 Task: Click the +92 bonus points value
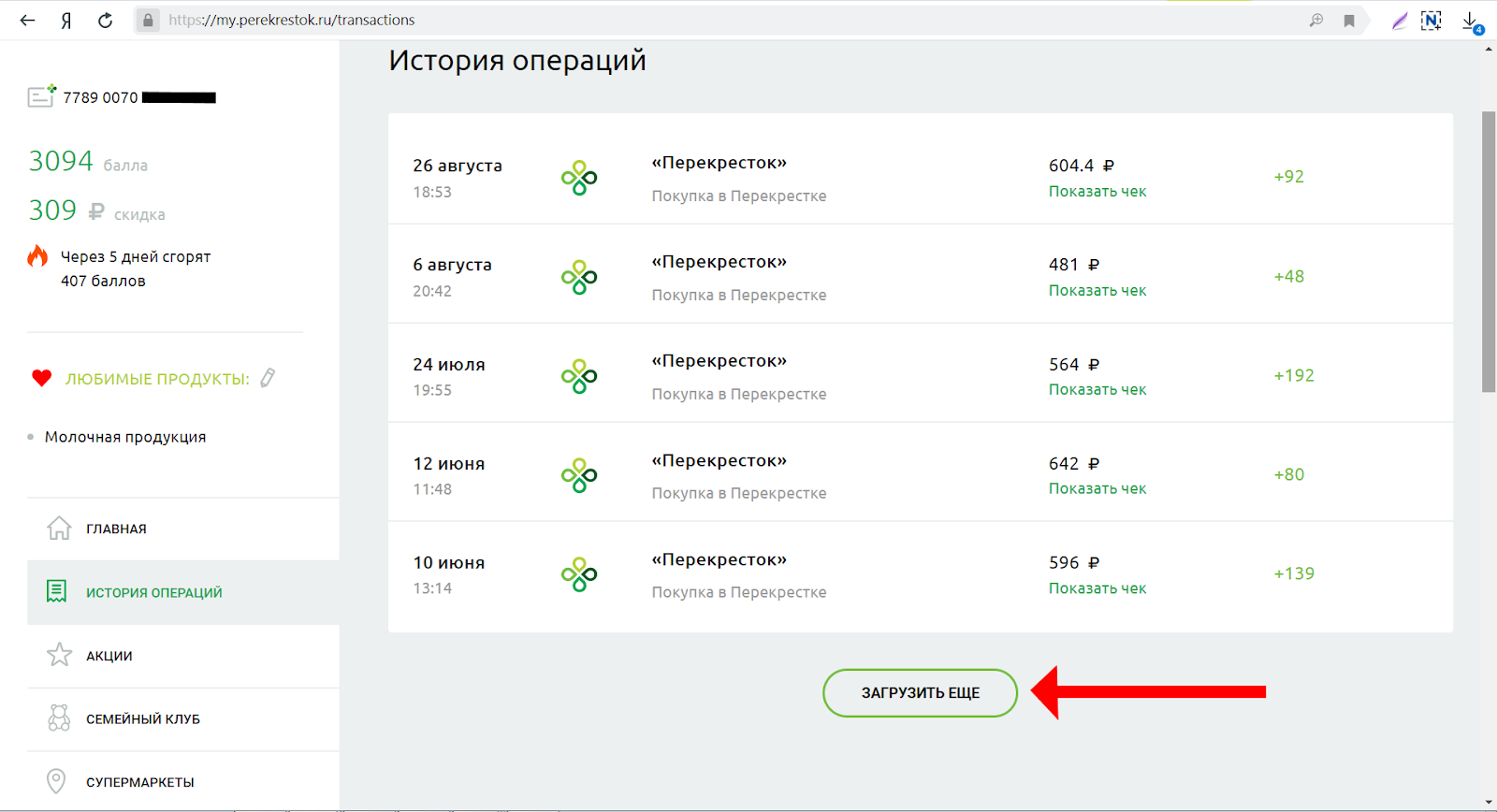(1288, 177)
